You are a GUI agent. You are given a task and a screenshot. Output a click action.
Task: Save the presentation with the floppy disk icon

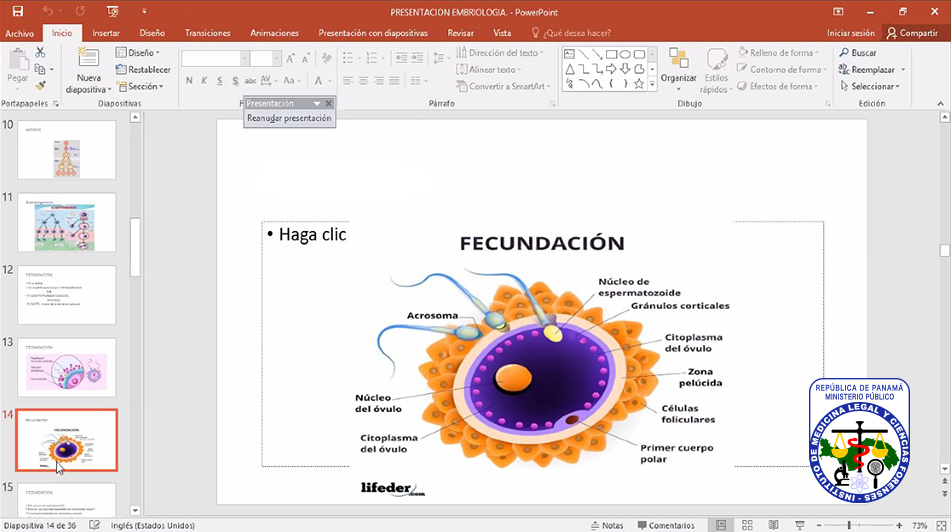click(18, 11)
